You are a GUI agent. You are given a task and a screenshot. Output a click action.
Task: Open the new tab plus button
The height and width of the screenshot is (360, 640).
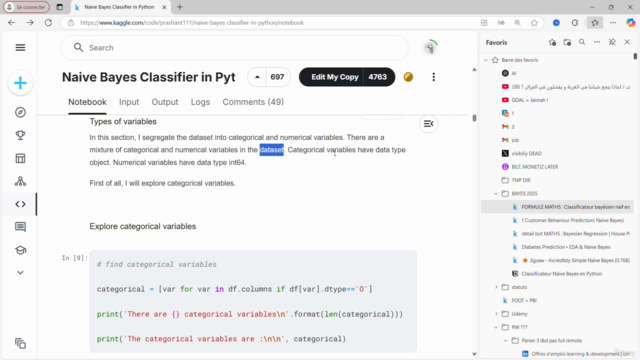click(x=180, y=7)
